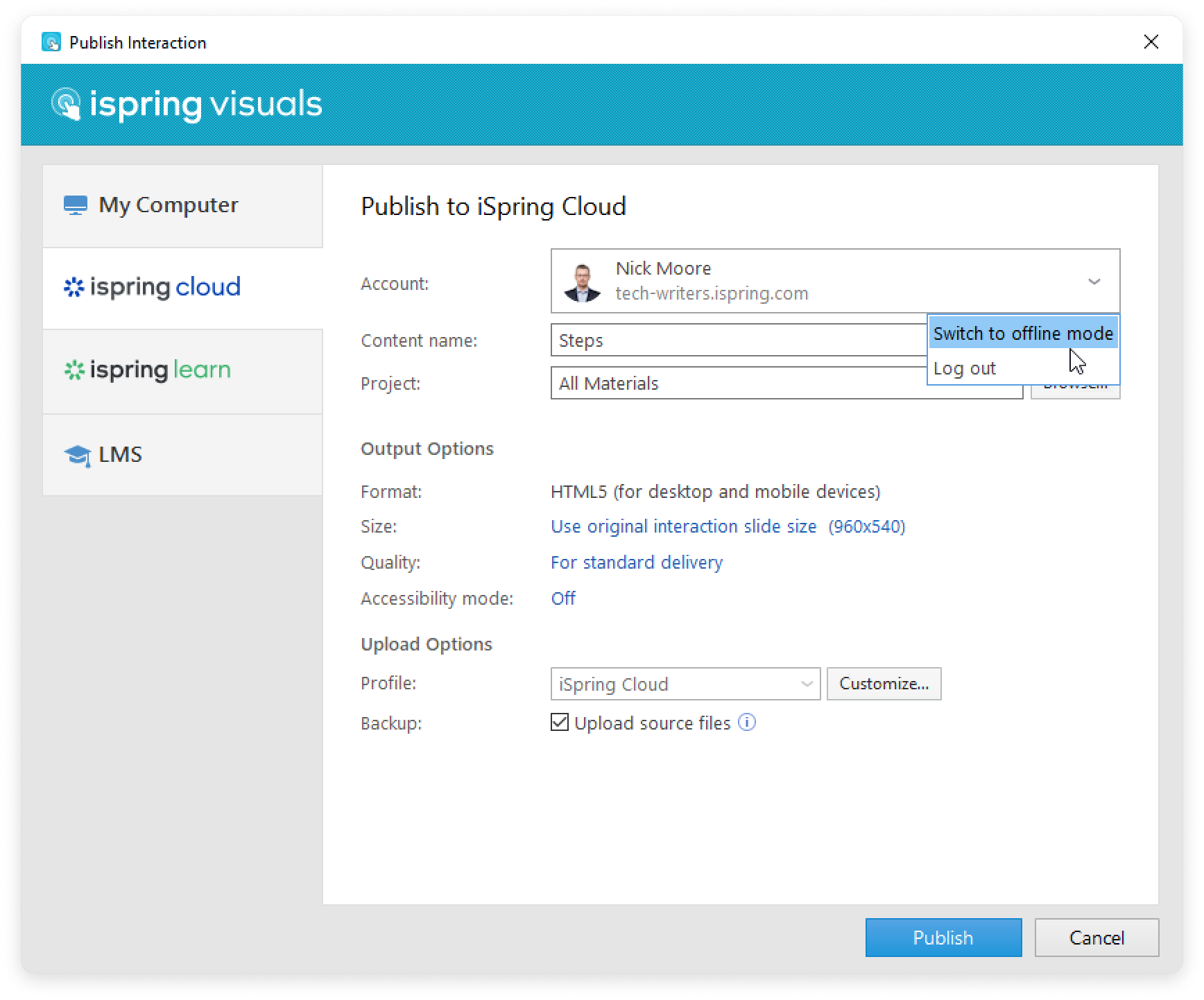1204x1000 pixels.
Task: Click the Cancel button
Action: 1096,938
